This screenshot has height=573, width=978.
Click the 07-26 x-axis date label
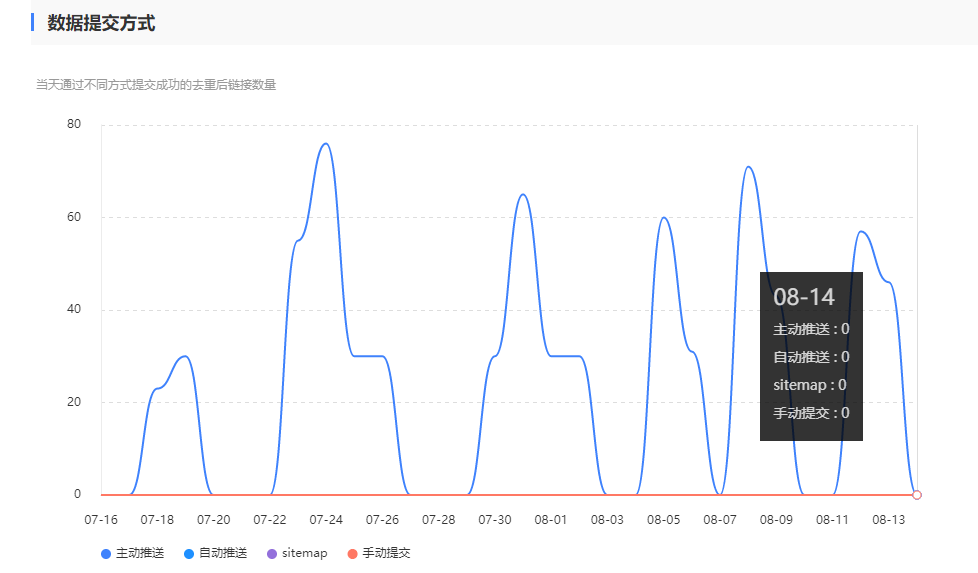tap(382, 519)
